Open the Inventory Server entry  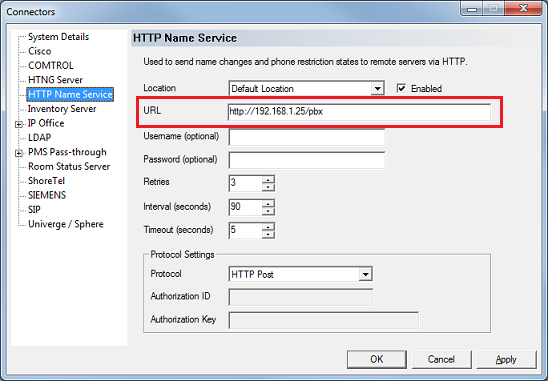[62, 109]
